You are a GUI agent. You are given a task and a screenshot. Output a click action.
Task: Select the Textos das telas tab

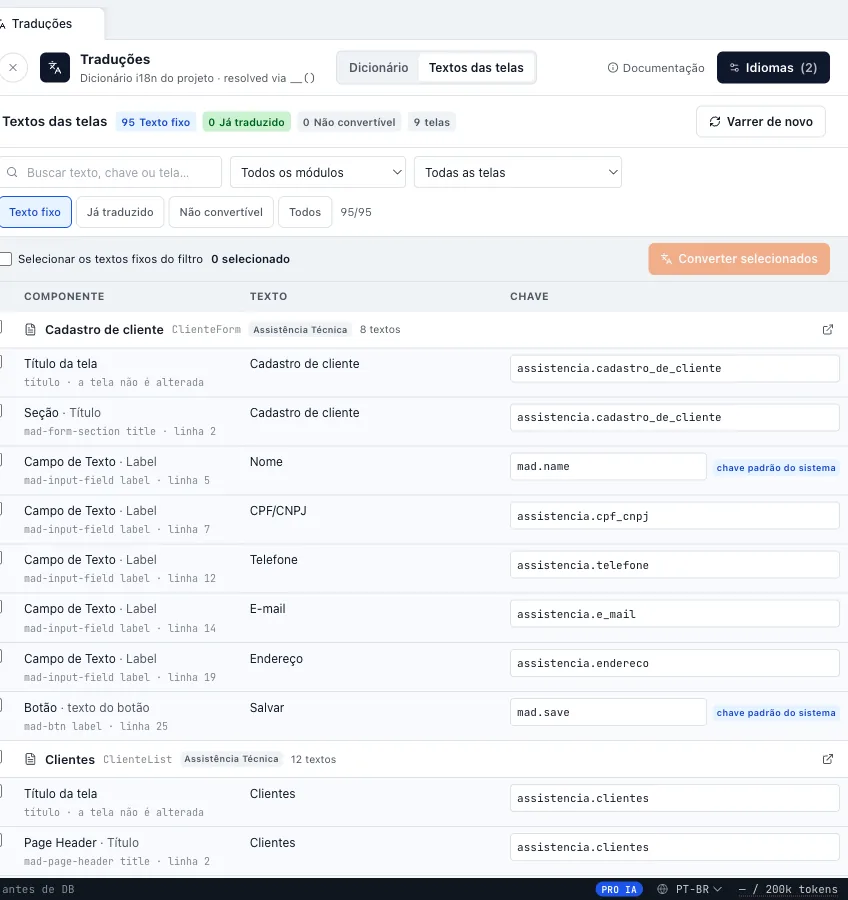tap(476, 68)
